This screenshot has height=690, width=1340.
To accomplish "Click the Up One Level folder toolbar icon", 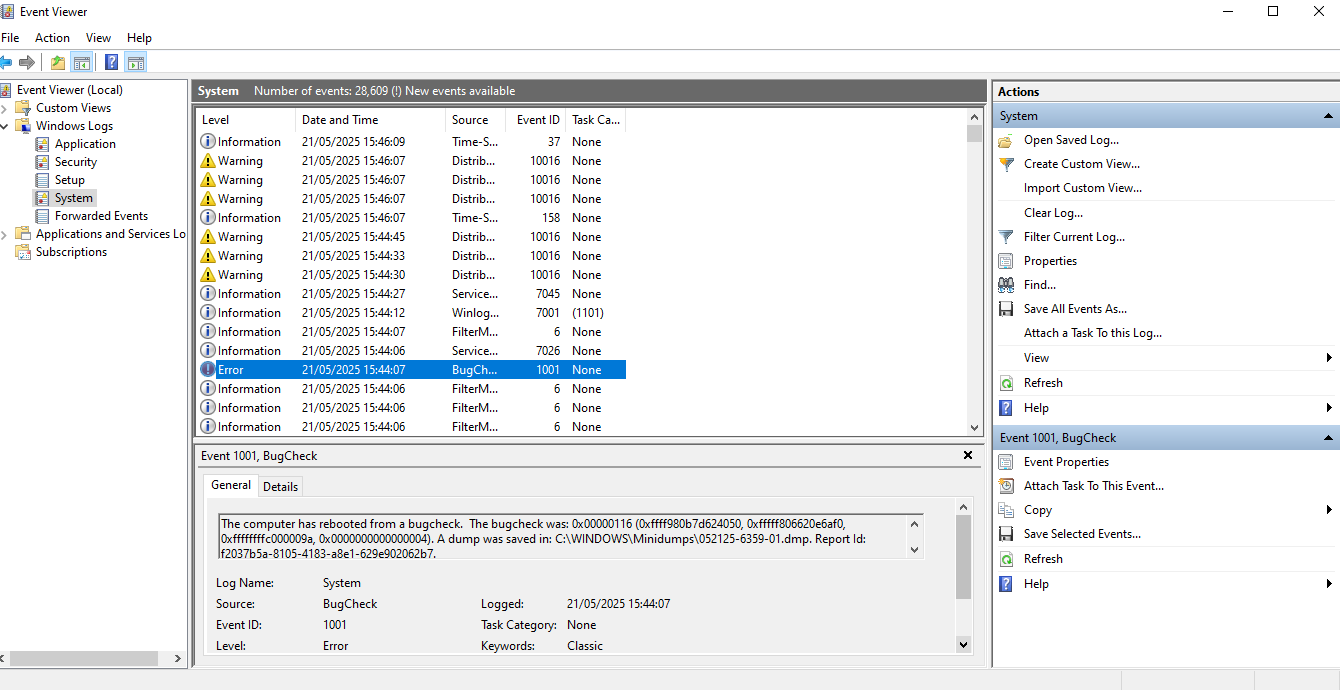I will coord(58,62).
